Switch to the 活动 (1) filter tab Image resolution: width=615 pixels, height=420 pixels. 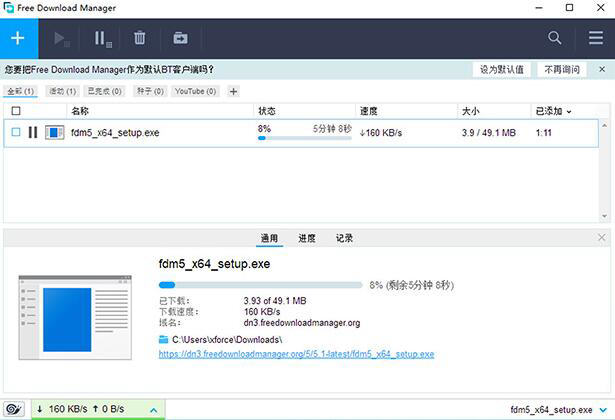pos(62,91)
